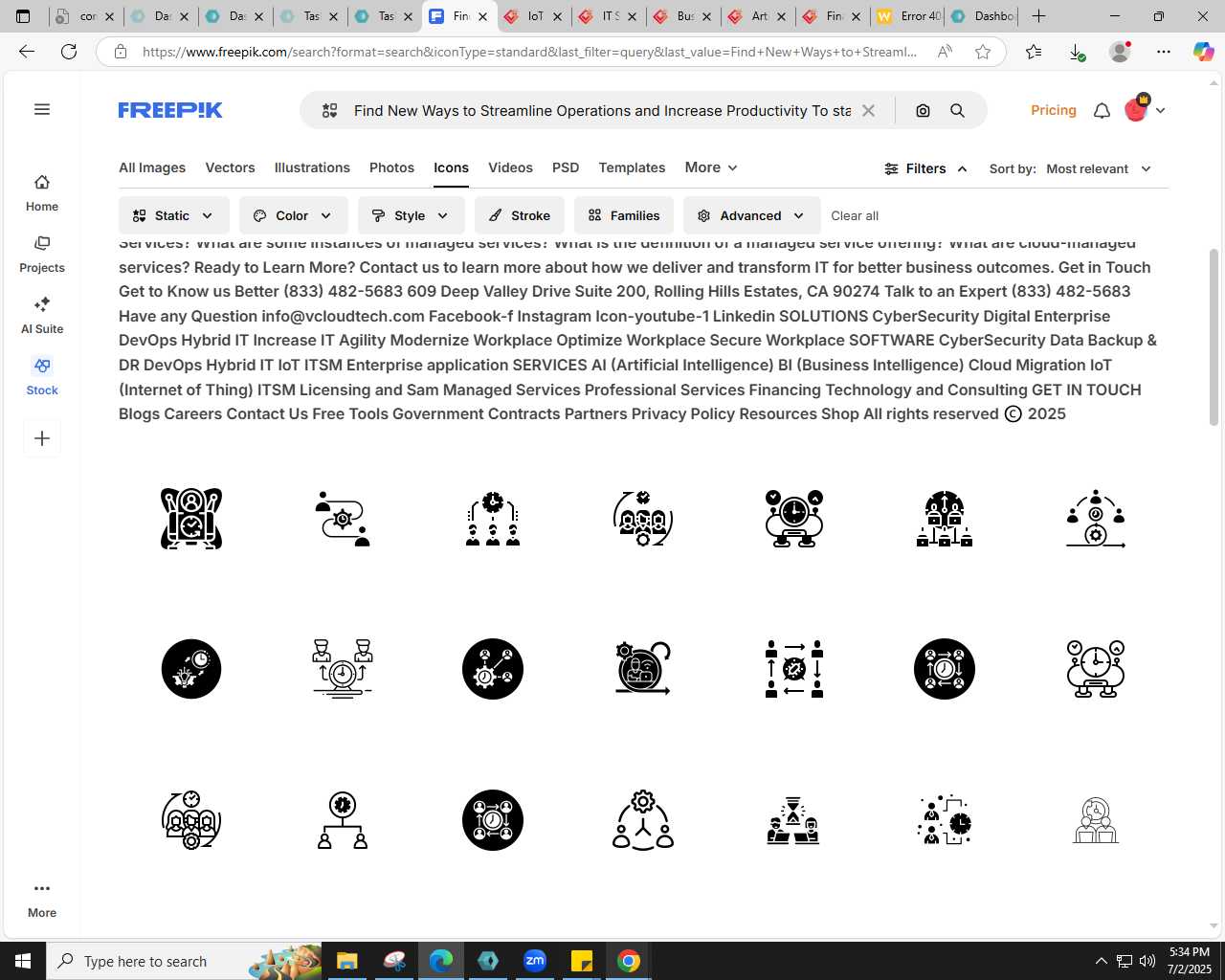Open Zoom from taskbar
Viewport: 1225px width, 980px height.
pos(535,961)
